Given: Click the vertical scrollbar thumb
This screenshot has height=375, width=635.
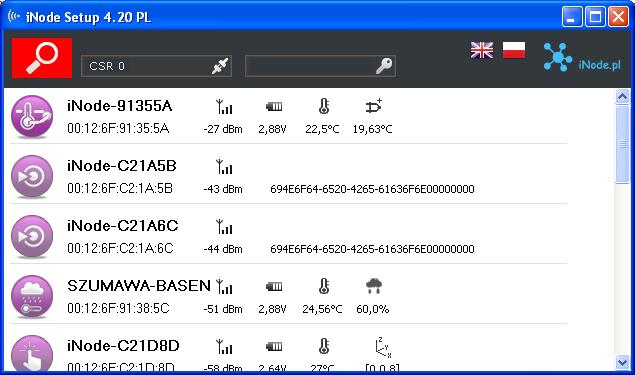Looking at the screenshot, I should (x=622, y=144).
